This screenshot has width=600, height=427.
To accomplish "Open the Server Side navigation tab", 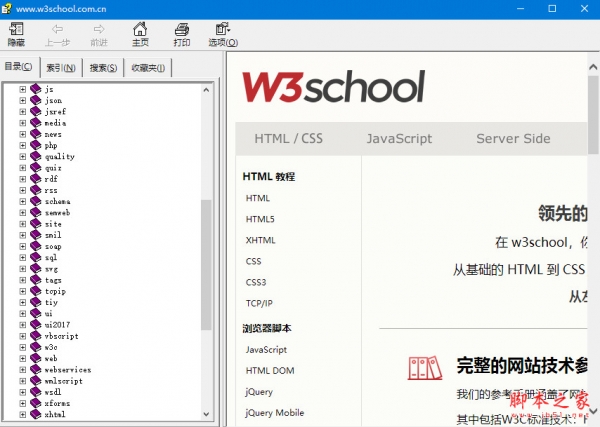I will (x=513, y=139).
